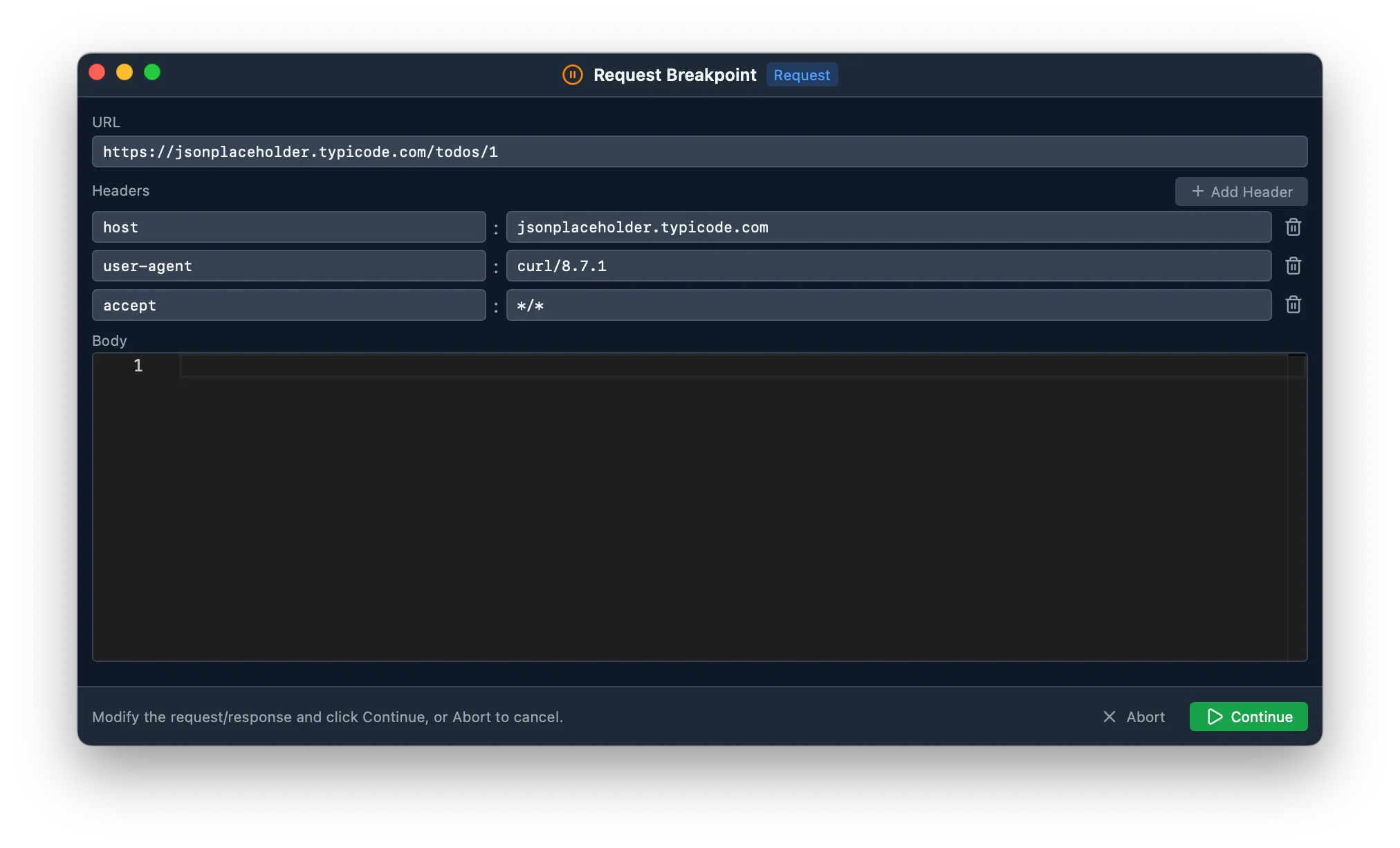Click the Continue button

point(1248,717)
